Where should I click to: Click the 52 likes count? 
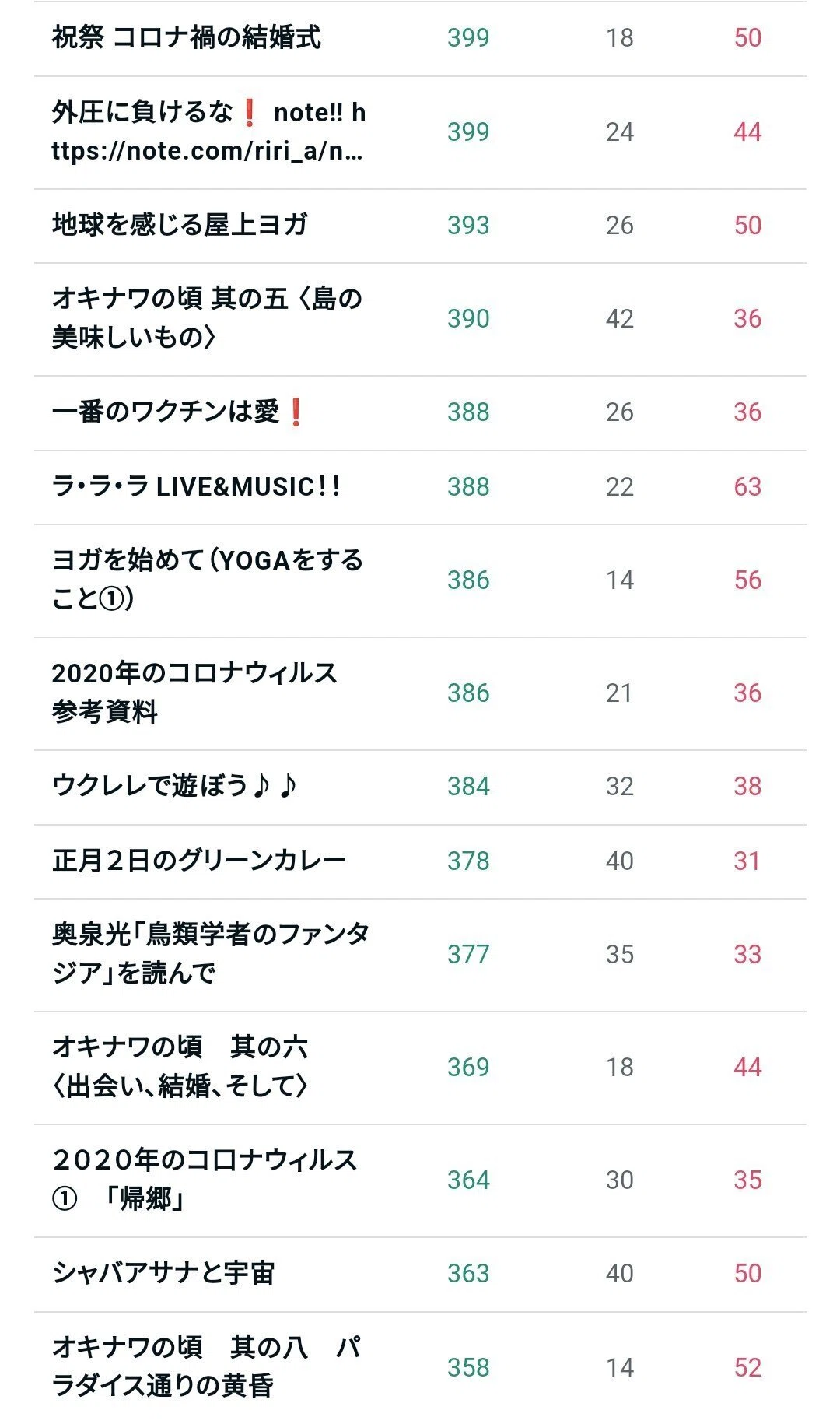click(x=747, y=1367)
